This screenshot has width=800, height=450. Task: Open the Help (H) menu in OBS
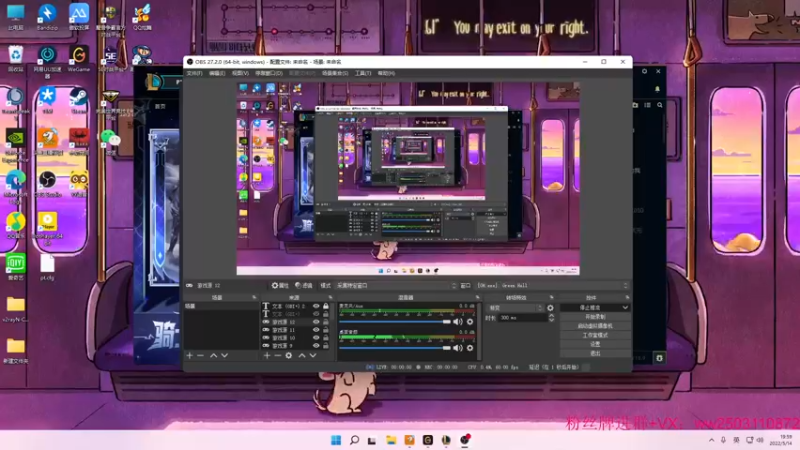(x=386, y=73)
